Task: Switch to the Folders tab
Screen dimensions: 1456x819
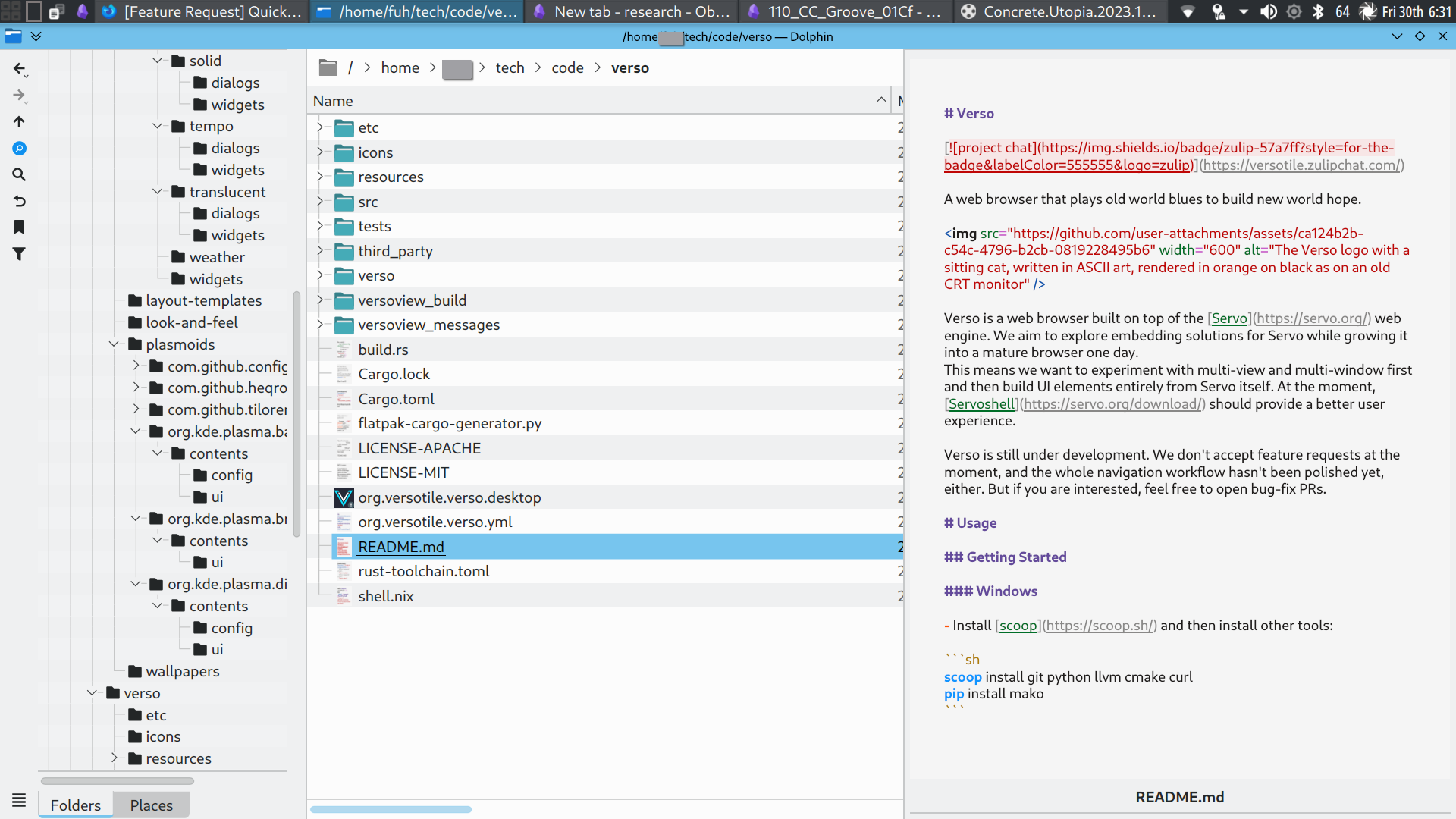Action: 76,805
